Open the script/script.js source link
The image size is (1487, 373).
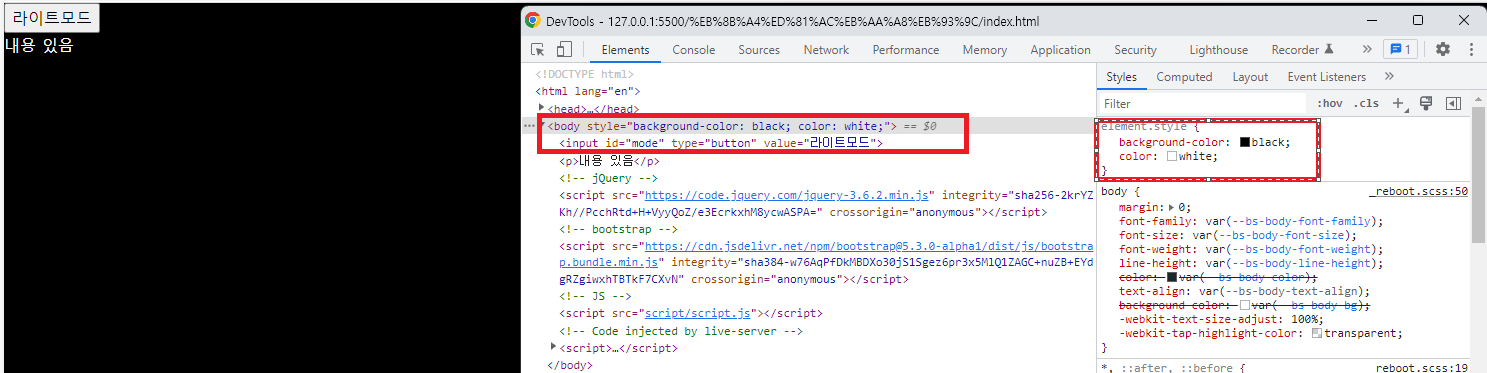click(697, 313)
